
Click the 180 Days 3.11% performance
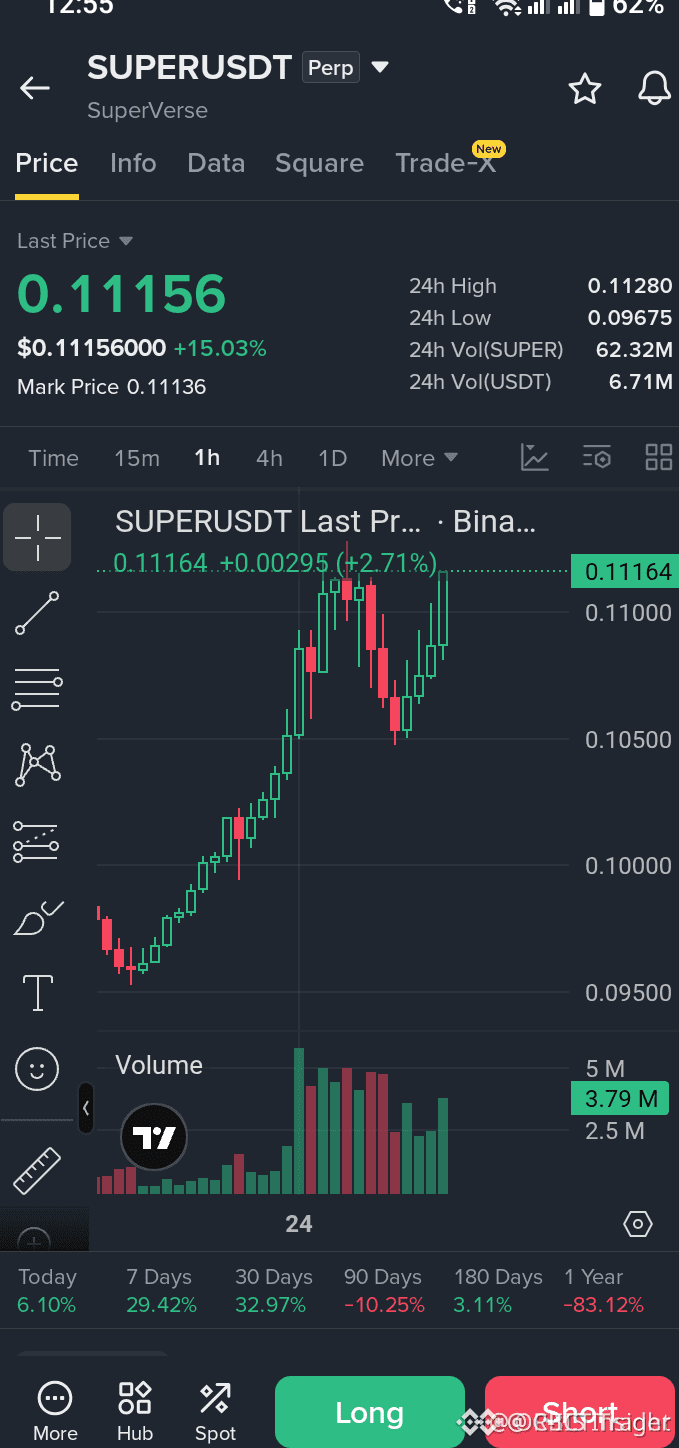[x=498, y=1290]
